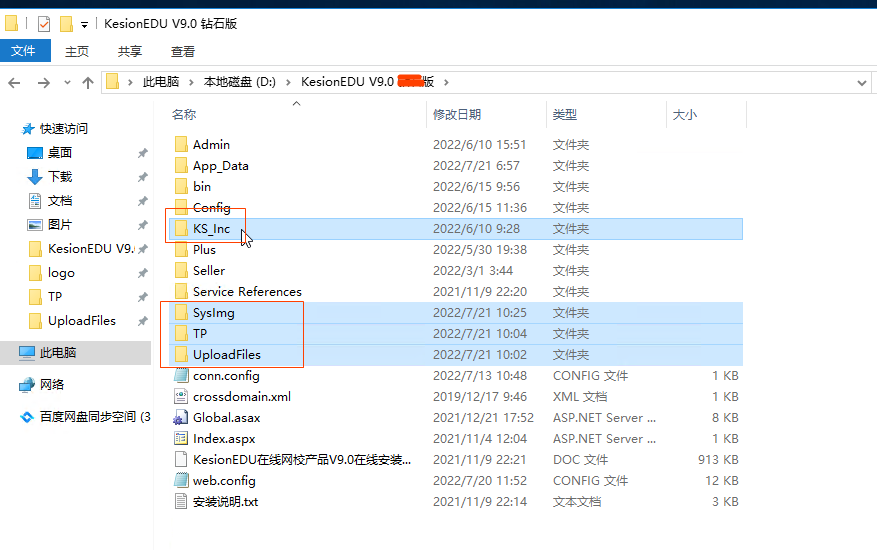Click the Back navigation arrow
This screenshot has width=877, height=550.
point(15,82)
